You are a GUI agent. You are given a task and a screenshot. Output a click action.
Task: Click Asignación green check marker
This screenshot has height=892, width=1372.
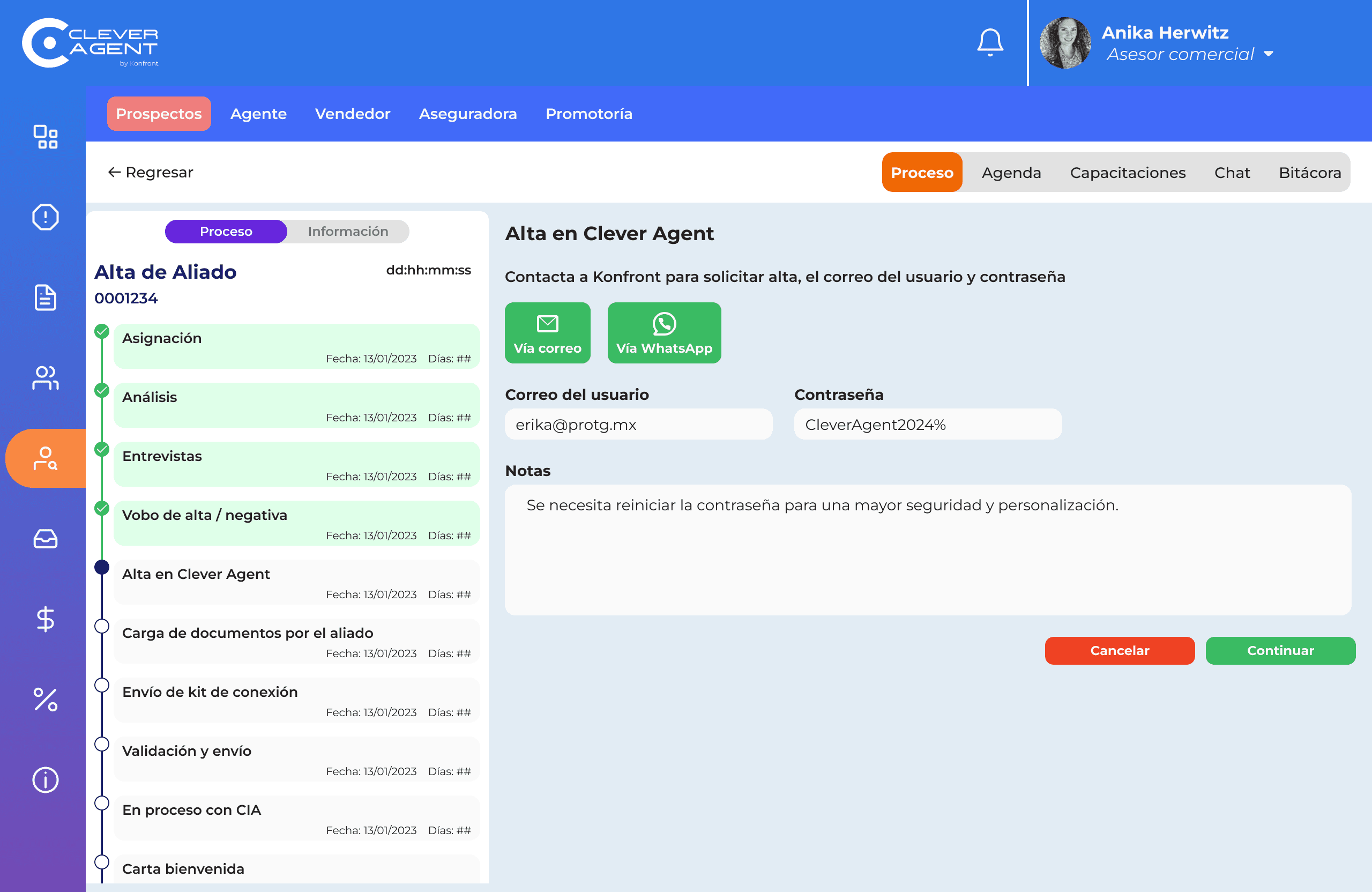102,331
